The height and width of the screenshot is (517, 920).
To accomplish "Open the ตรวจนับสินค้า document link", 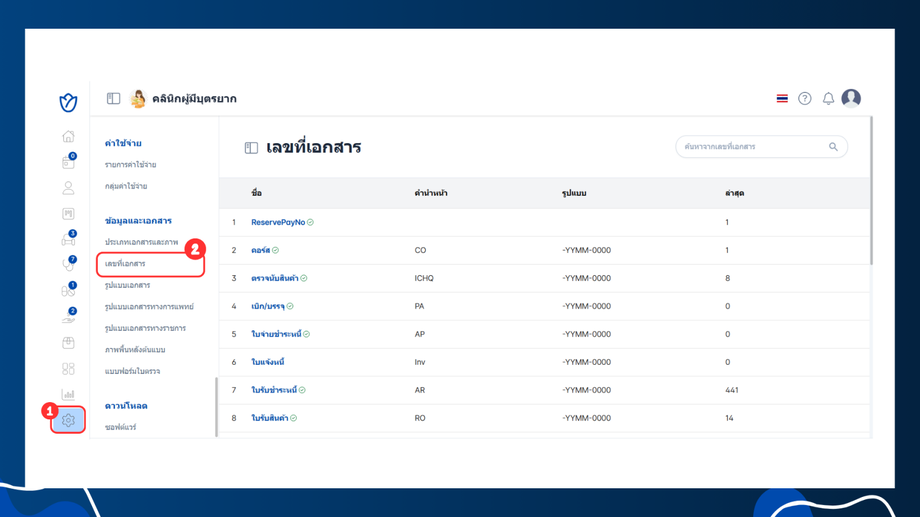I will click(275, 278).
